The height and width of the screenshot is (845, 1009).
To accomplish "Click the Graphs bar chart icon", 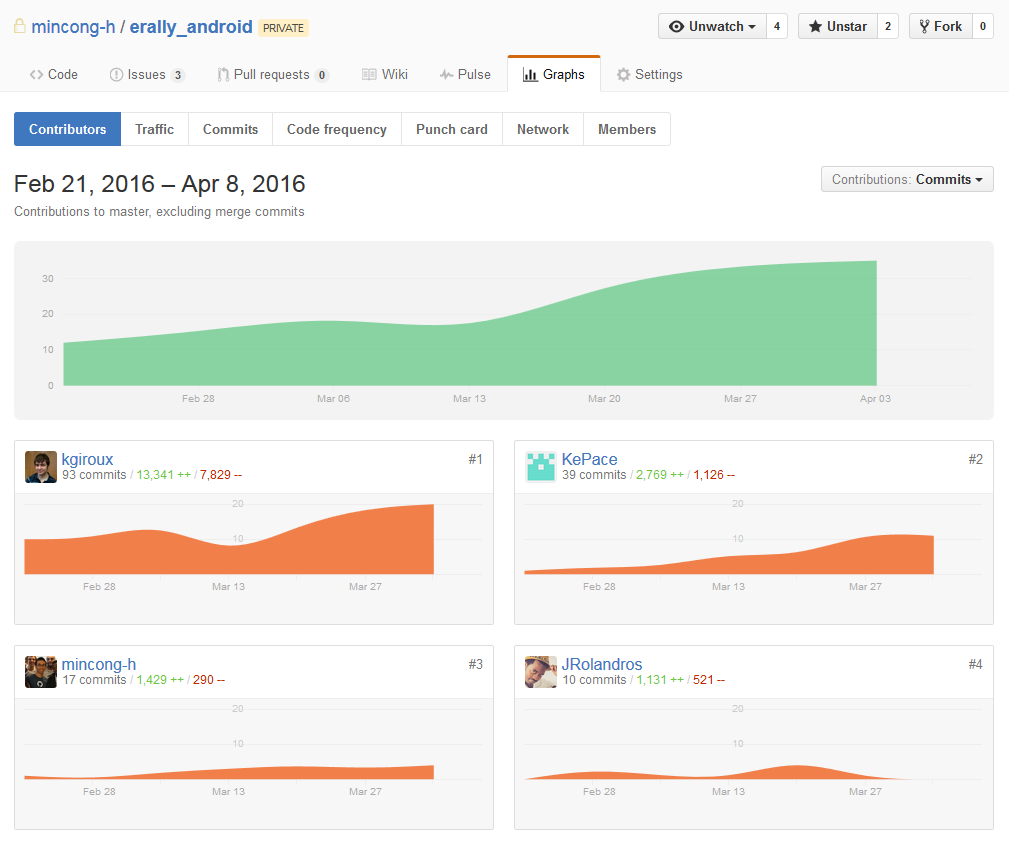I will 530,75.
